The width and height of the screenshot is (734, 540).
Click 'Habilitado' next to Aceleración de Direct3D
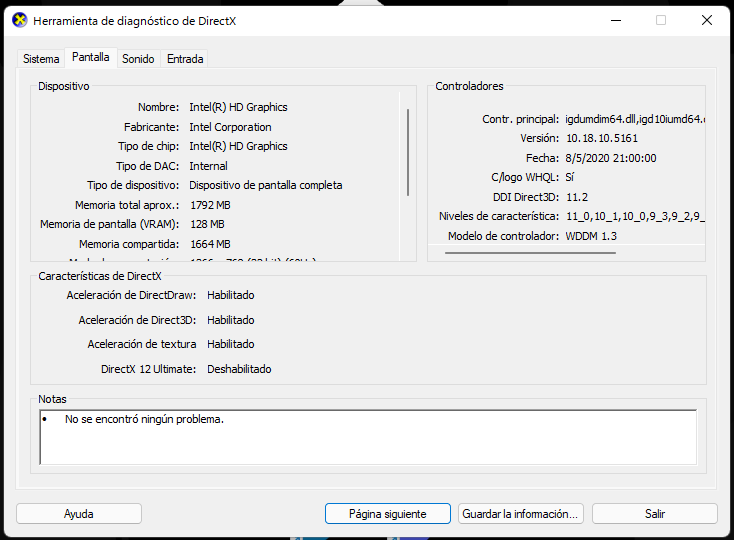[231, 320]
